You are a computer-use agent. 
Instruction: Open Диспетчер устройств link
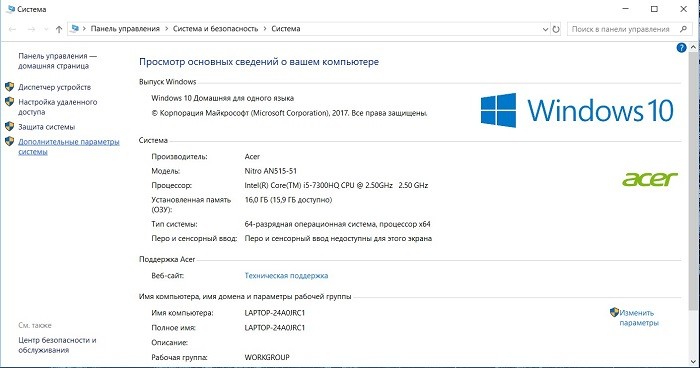click(x=54, y=87)
